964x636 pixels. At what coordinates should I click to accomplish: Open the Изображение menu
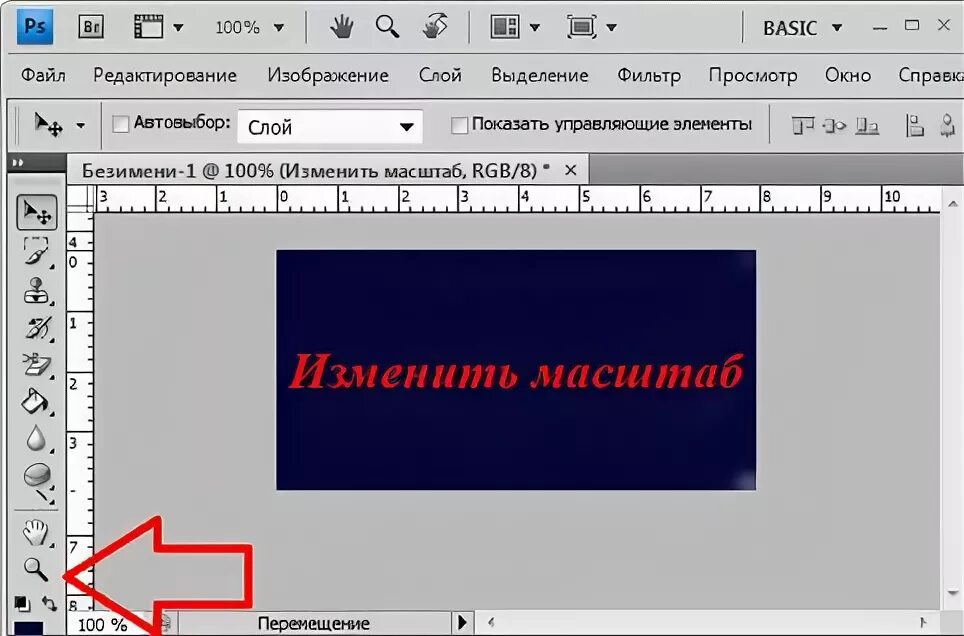point(328,76)
